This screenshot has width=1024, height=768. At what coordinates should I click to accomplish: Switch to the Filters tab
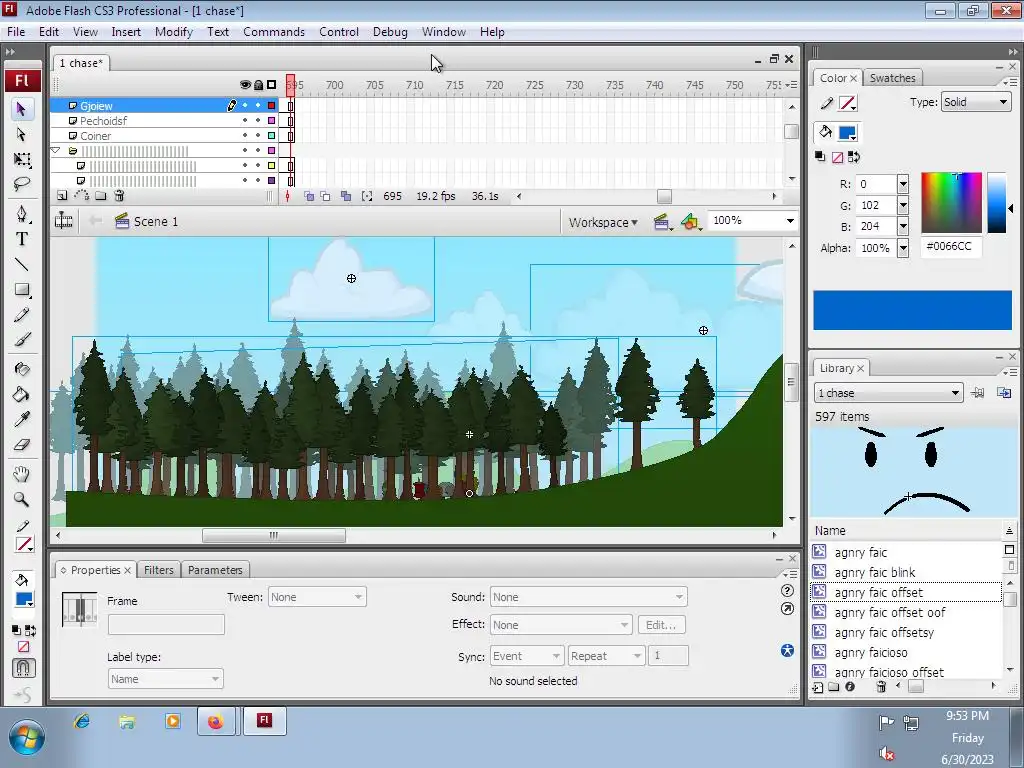[159, 570]
